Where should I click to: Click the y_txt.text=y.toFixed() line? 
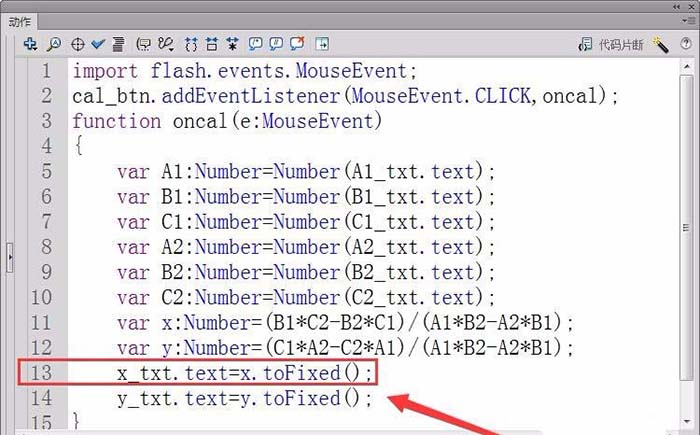[245, 398]
